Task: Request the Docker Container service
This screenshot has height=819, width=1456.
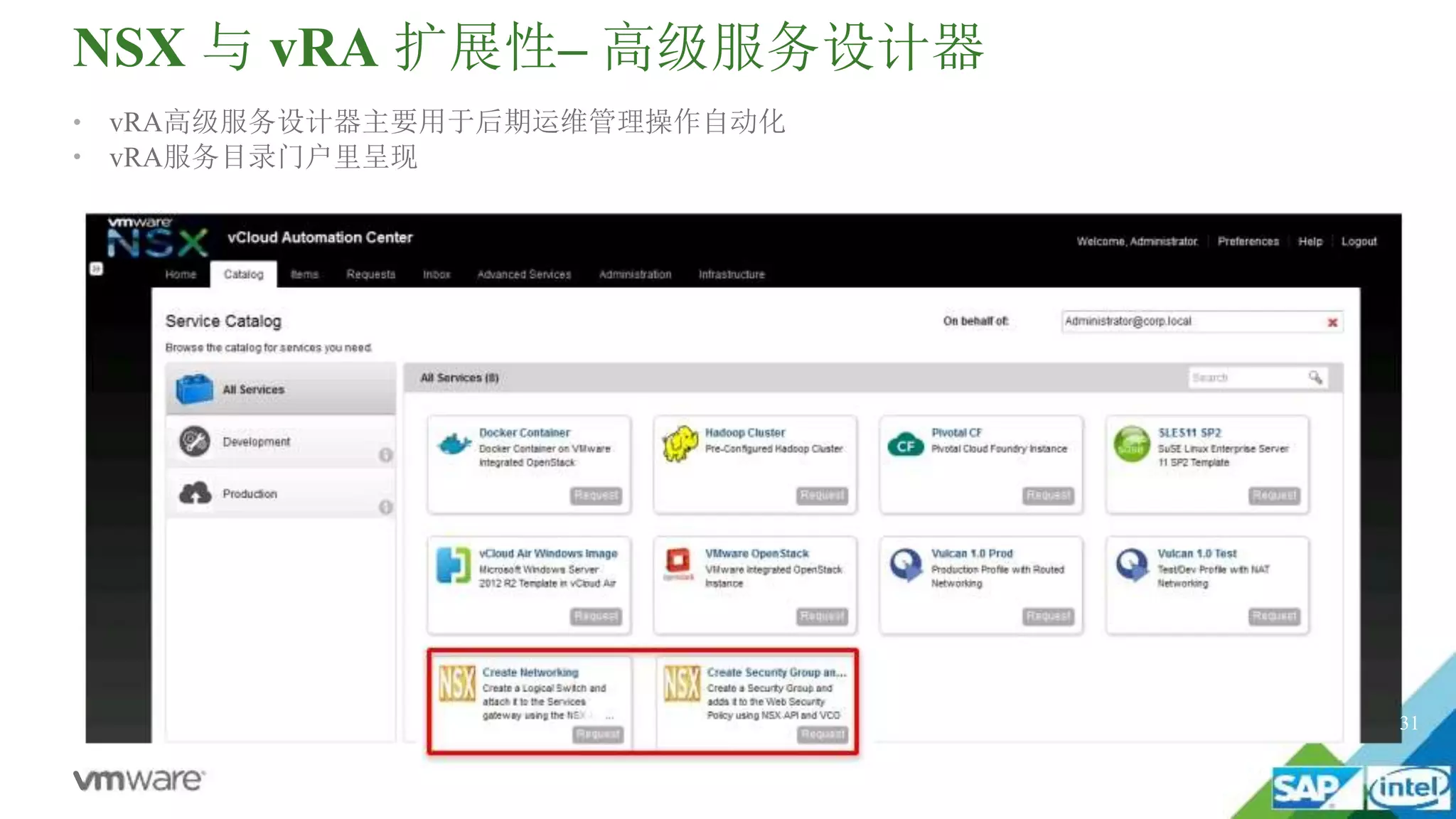Action: pos(596,496)
